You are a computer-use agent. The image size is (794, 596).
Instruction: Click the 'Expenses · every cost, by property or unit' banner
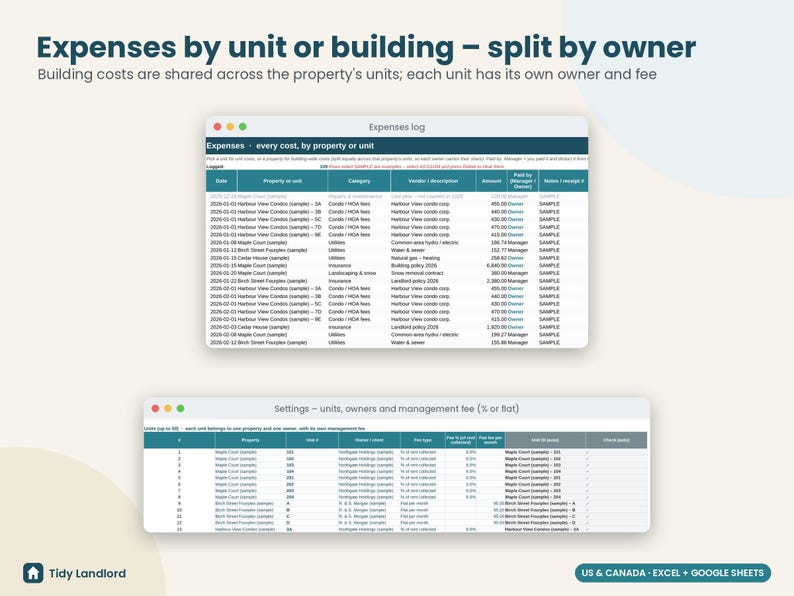click(397, 146)
